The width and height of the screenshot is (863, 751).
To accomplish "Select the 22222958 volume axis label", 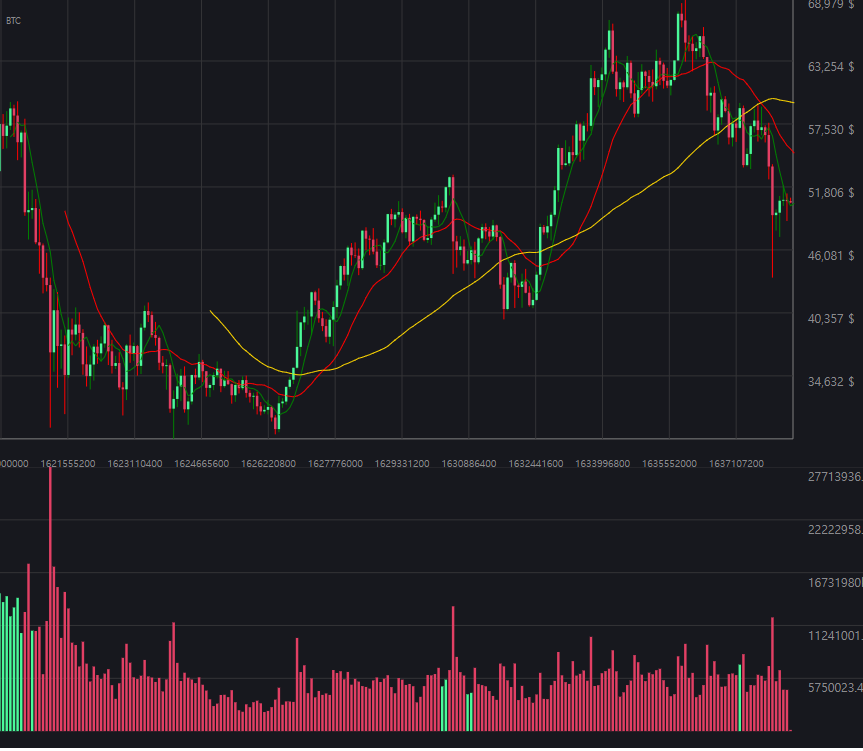I will point(835,530).
